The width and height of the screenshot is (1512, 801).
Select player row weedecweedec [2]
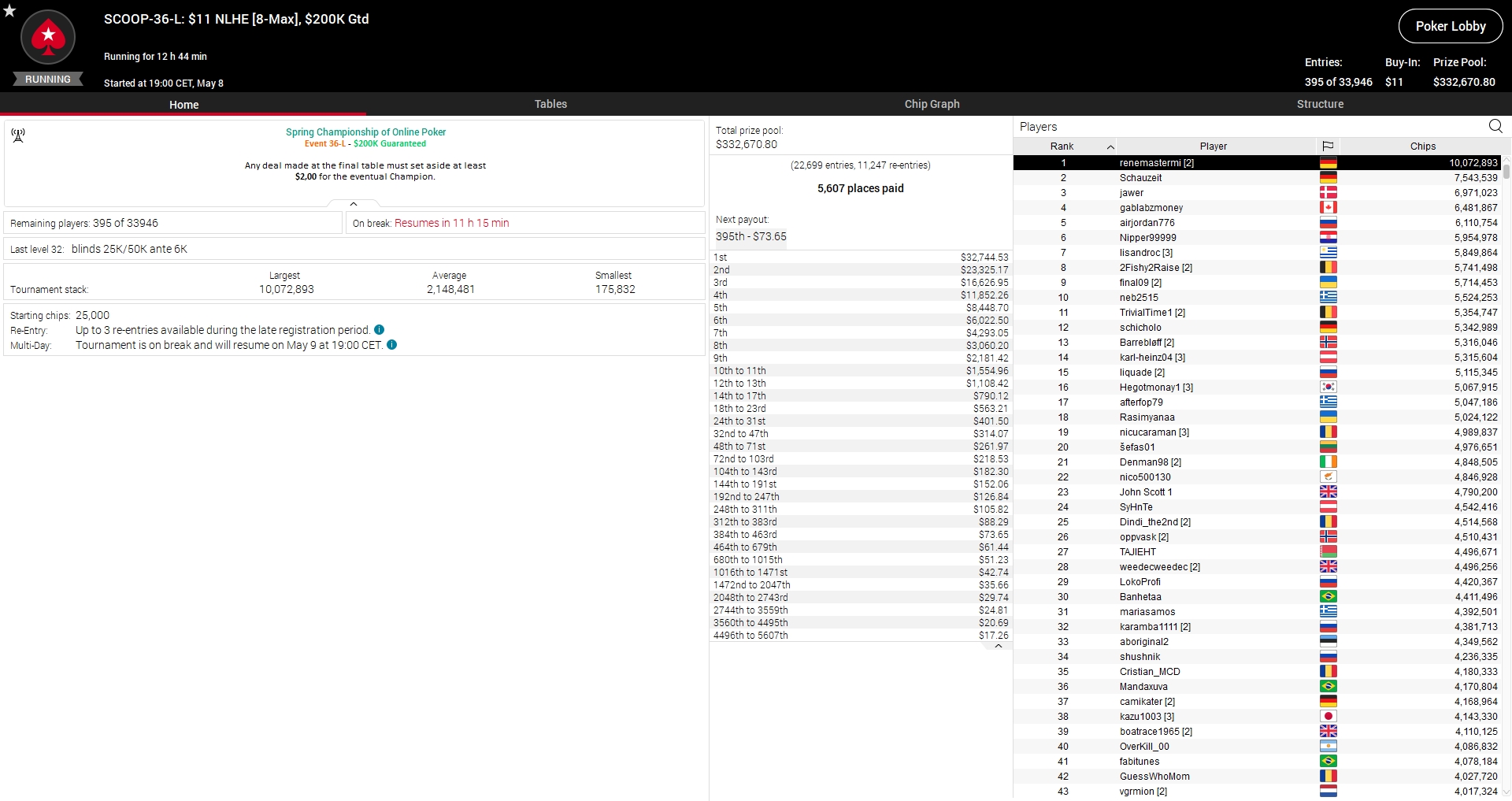1257,567
